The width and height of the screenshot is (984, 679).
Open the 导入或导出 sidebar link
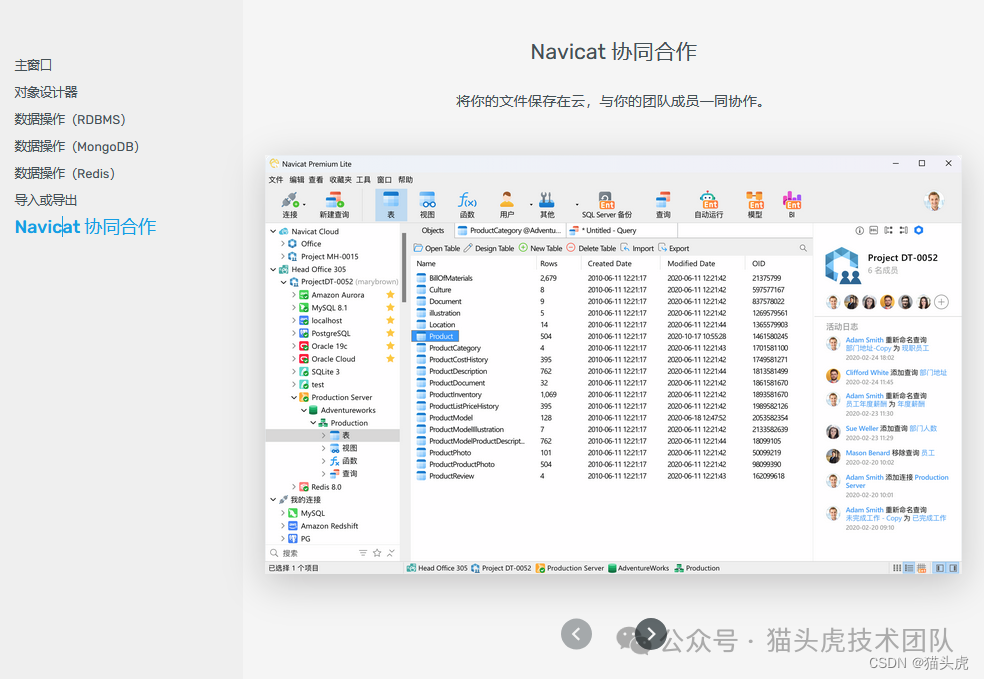tap(46, 200)
